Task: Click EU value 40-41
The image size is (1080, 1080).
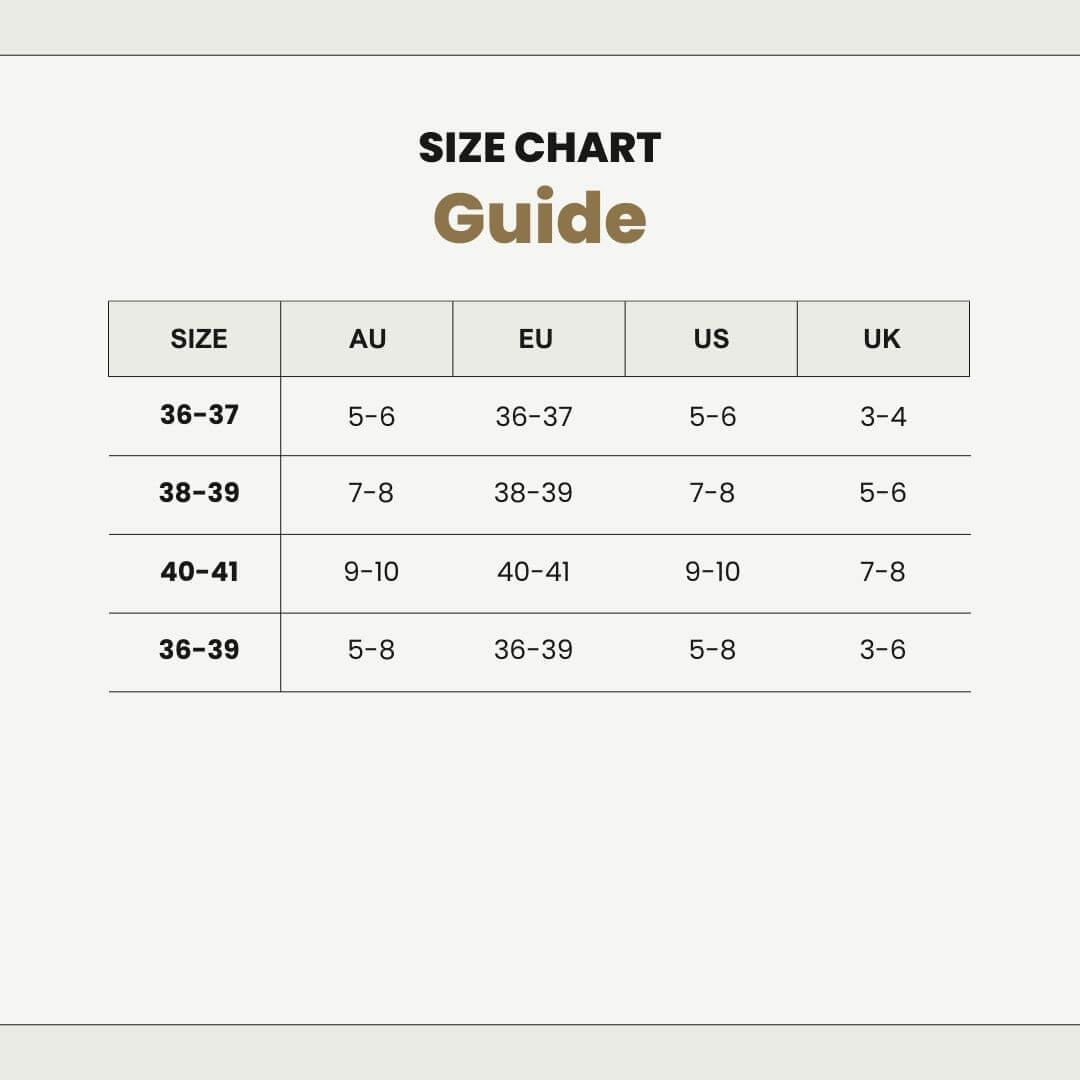Action: coord(533,572)
